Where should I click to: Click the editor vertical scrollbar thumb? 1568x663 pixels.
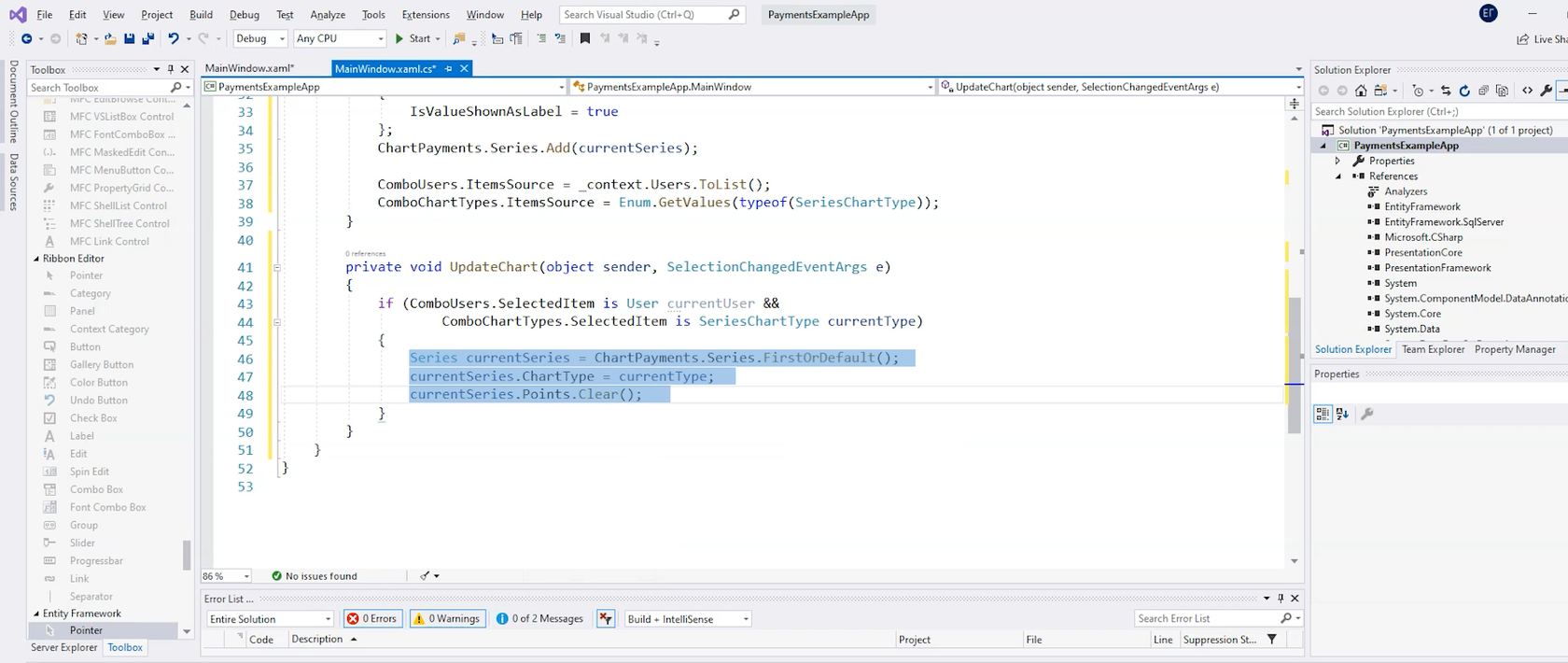point(1294,364)
